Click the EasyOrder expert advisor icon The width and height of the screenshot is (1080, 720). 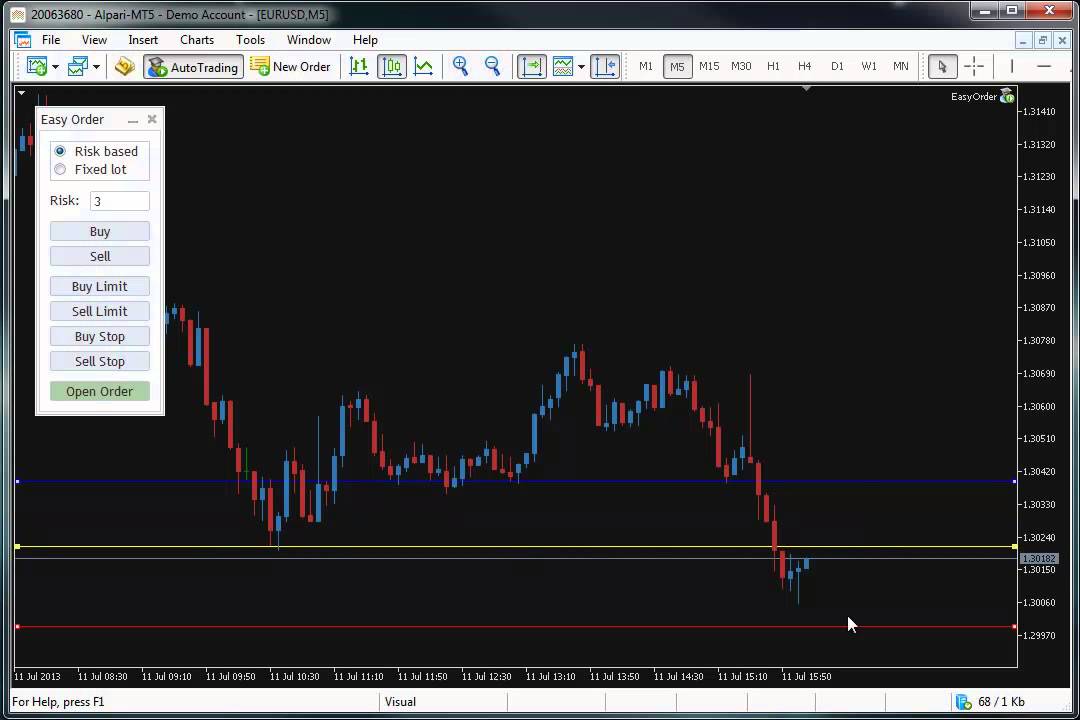click(1007, 96)
